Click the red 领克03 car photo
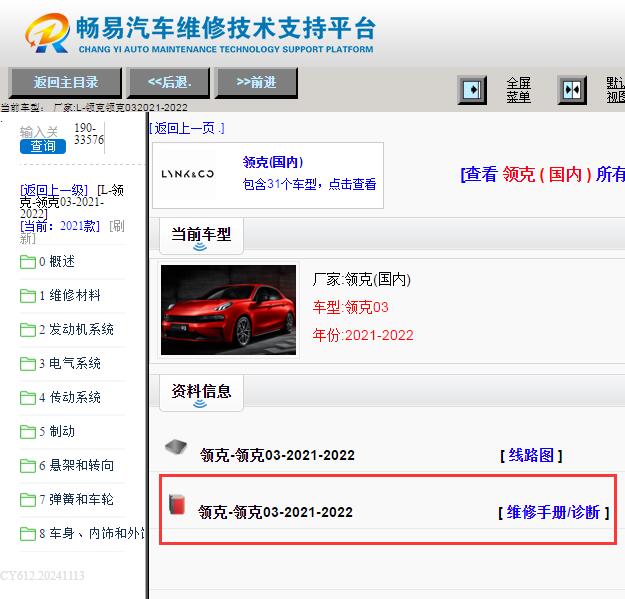 [228, 310]
